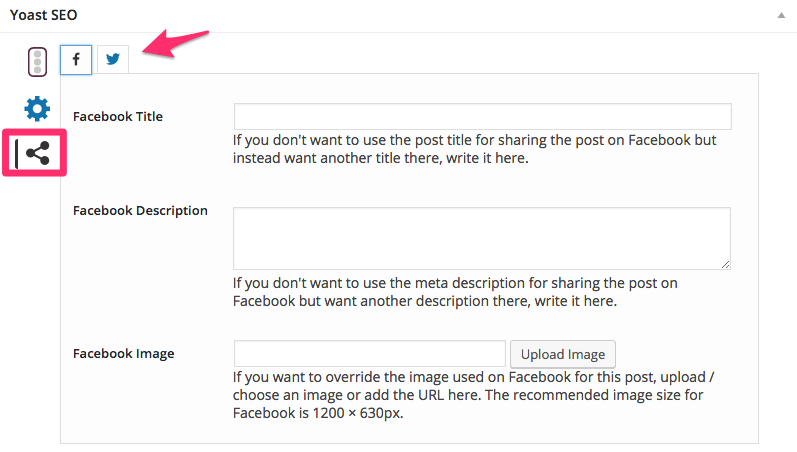The width and height of the screenshot is (797, 452).
Task: Open the Advanced settings gear section
Action: point(37,109)
